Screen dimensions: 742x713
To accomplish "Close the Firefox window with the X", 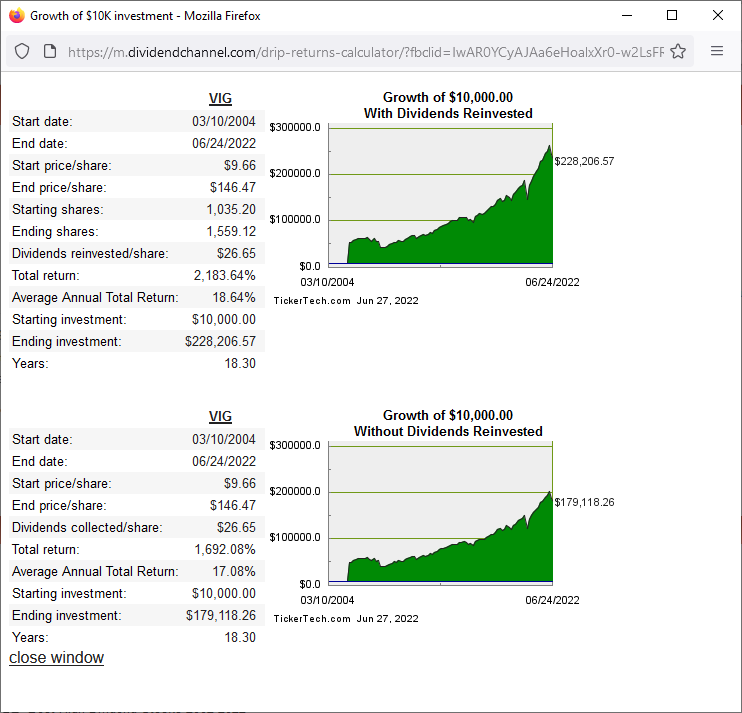I will [x=718, y=15].
